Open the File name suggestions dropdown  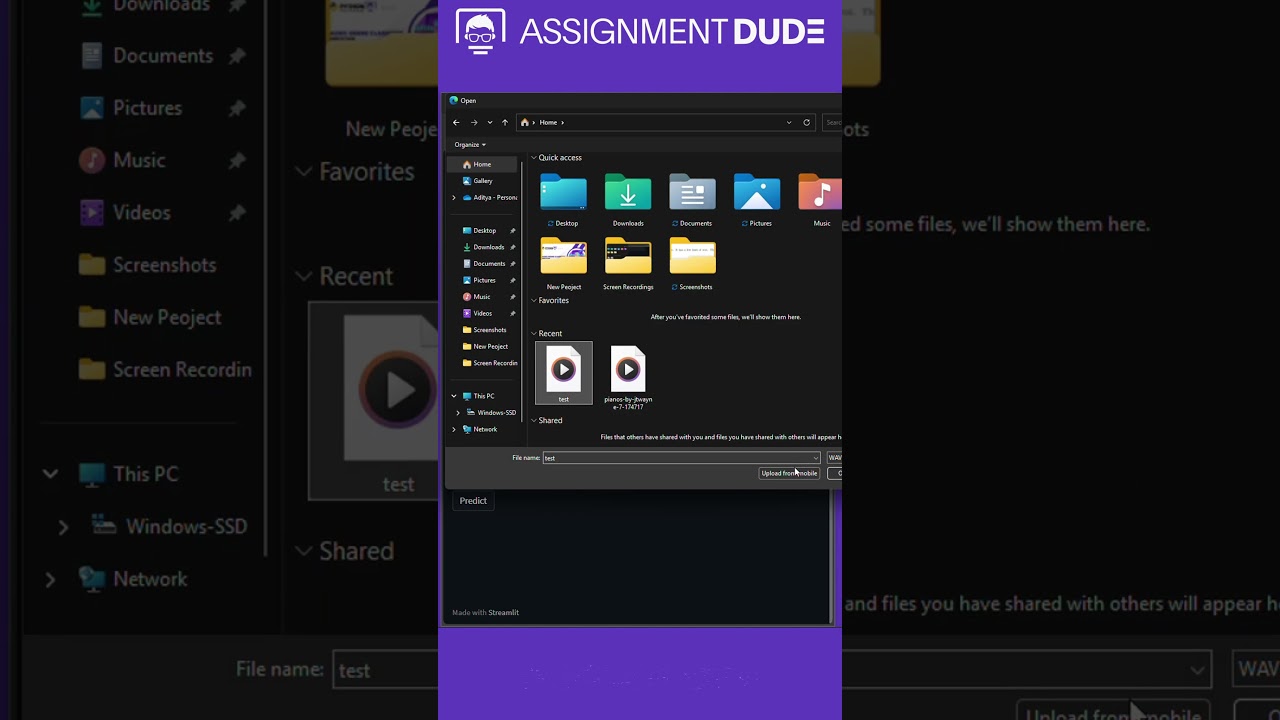coord(815,458)
